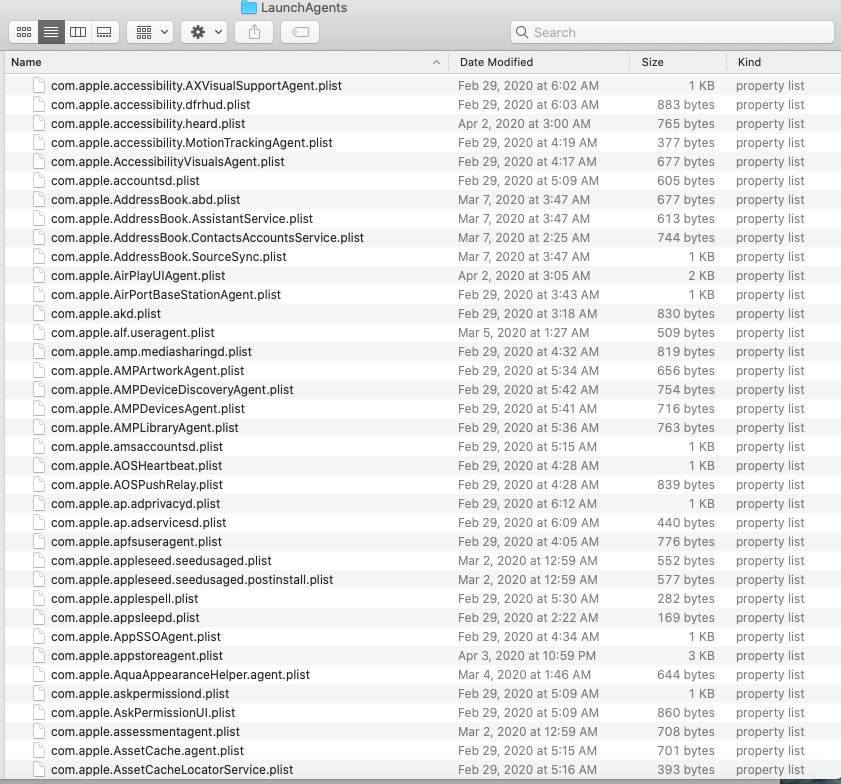Screen dimensions: 841x784
Task: Click the magnifying glass search icon
Action: coord(521,32)
